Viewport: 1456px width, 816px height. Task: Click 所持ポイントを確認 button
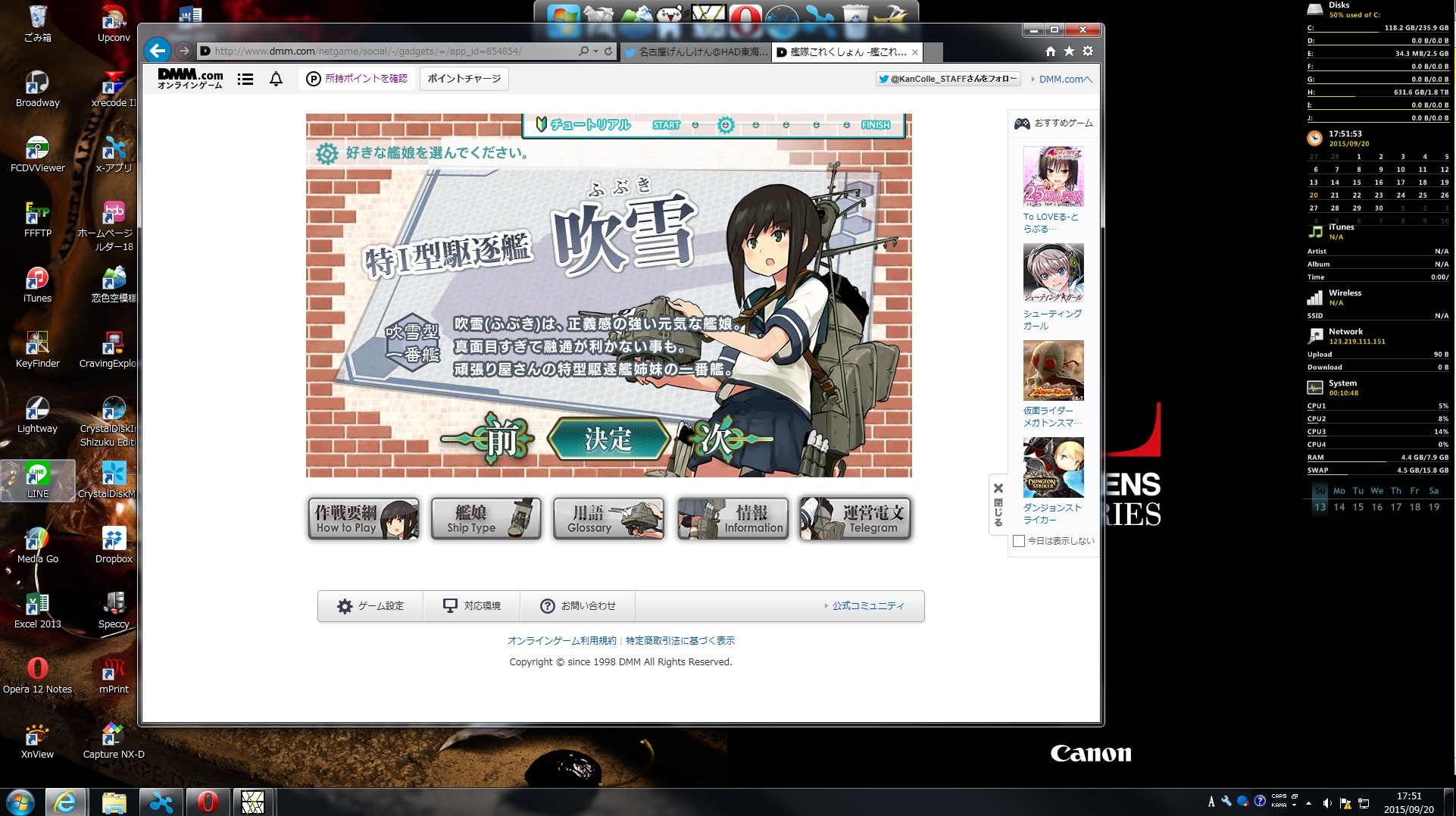pos(357,78)
